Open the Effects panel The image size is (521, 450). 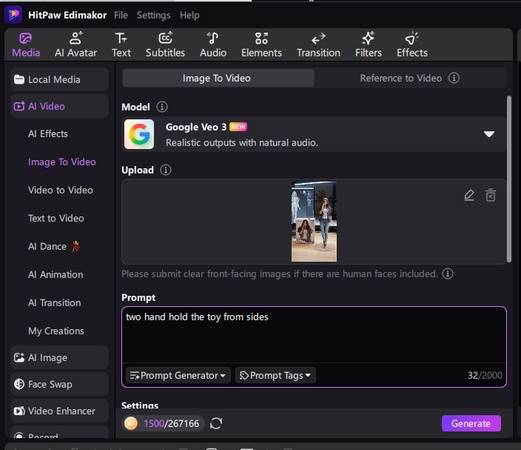click(x=412, y=45)
